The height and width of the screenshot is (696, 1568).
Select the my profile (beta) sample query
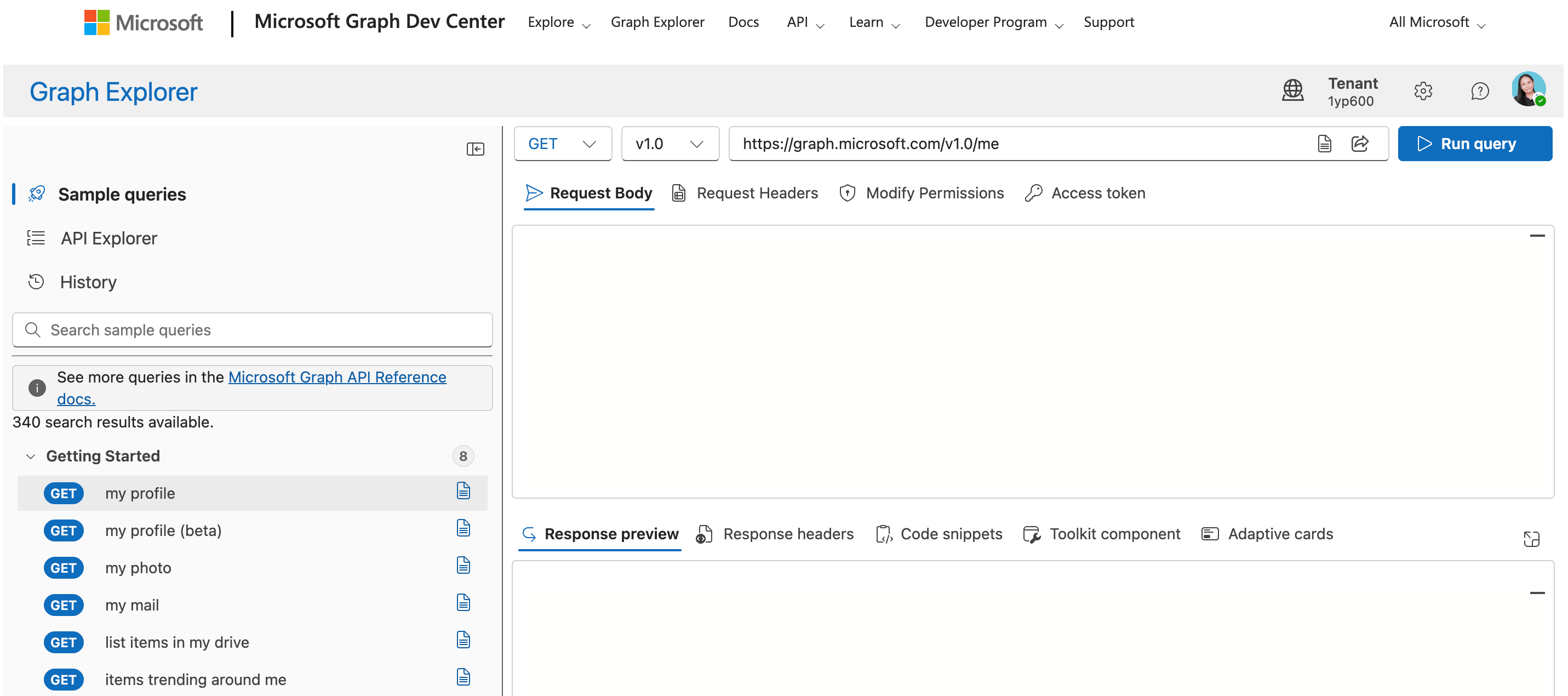[x=252, y=530]
